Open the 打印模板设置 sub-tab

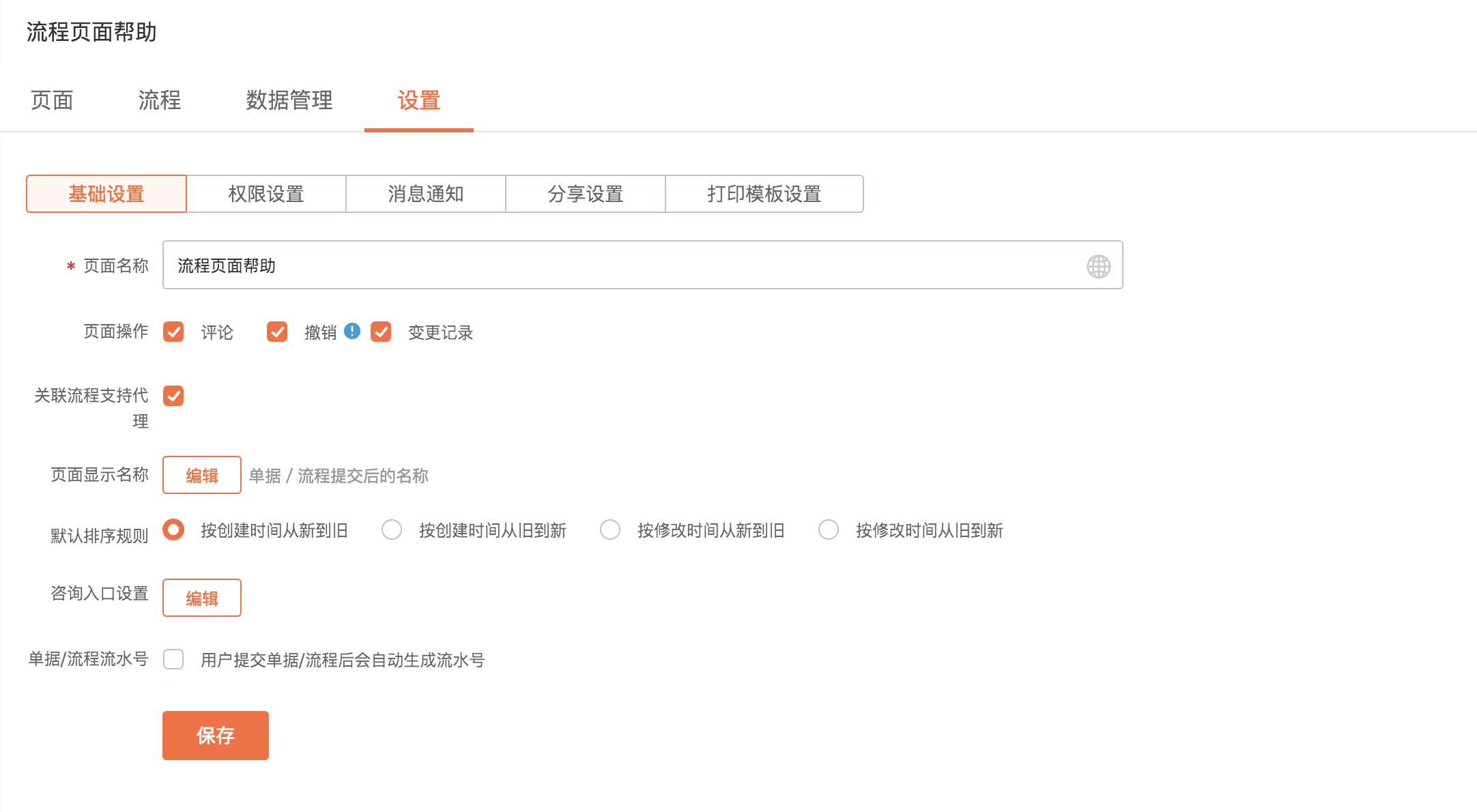(x=764, y=194)
